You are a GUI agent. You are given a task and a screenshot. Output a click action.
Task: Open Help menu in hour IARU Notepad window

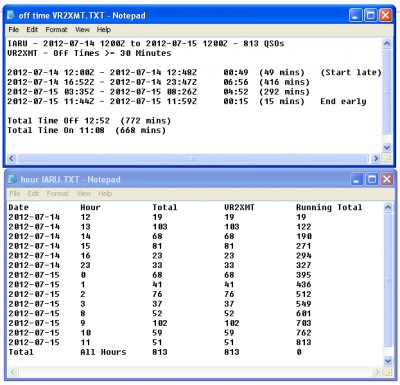pyautogui.click(x=105, y=194)
